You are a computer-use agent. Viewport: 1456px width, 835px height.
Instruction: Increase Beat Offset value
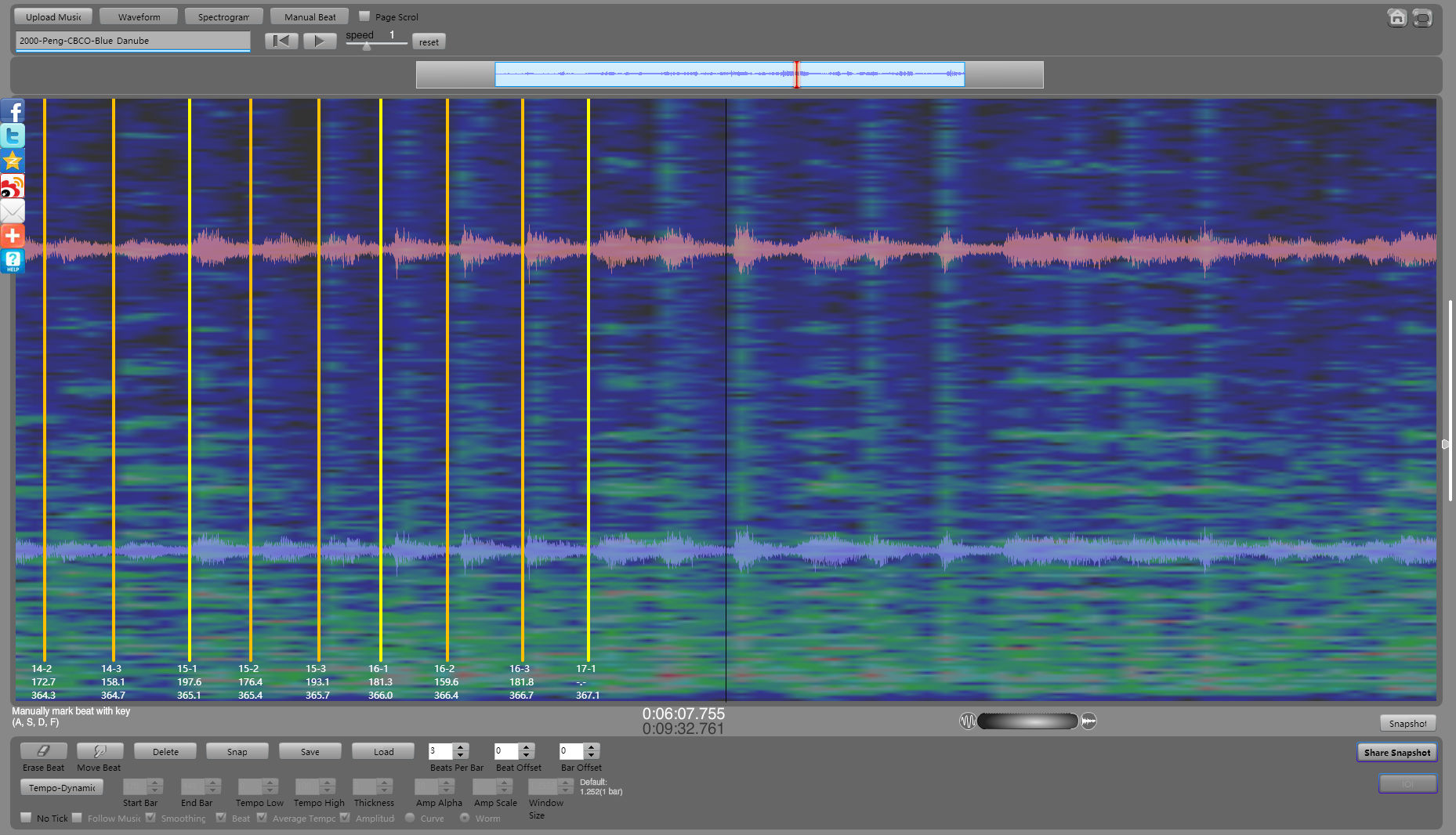point(527,747)
